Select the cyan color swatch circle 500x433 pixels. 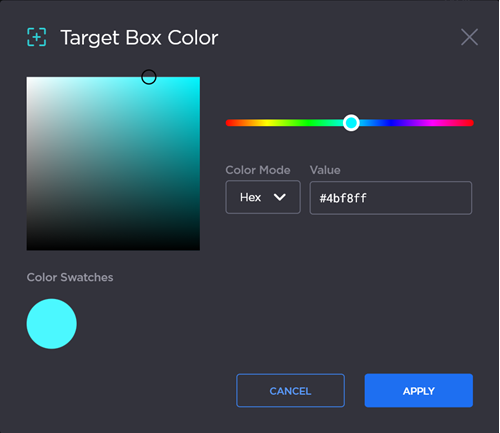tap(52, 324)
